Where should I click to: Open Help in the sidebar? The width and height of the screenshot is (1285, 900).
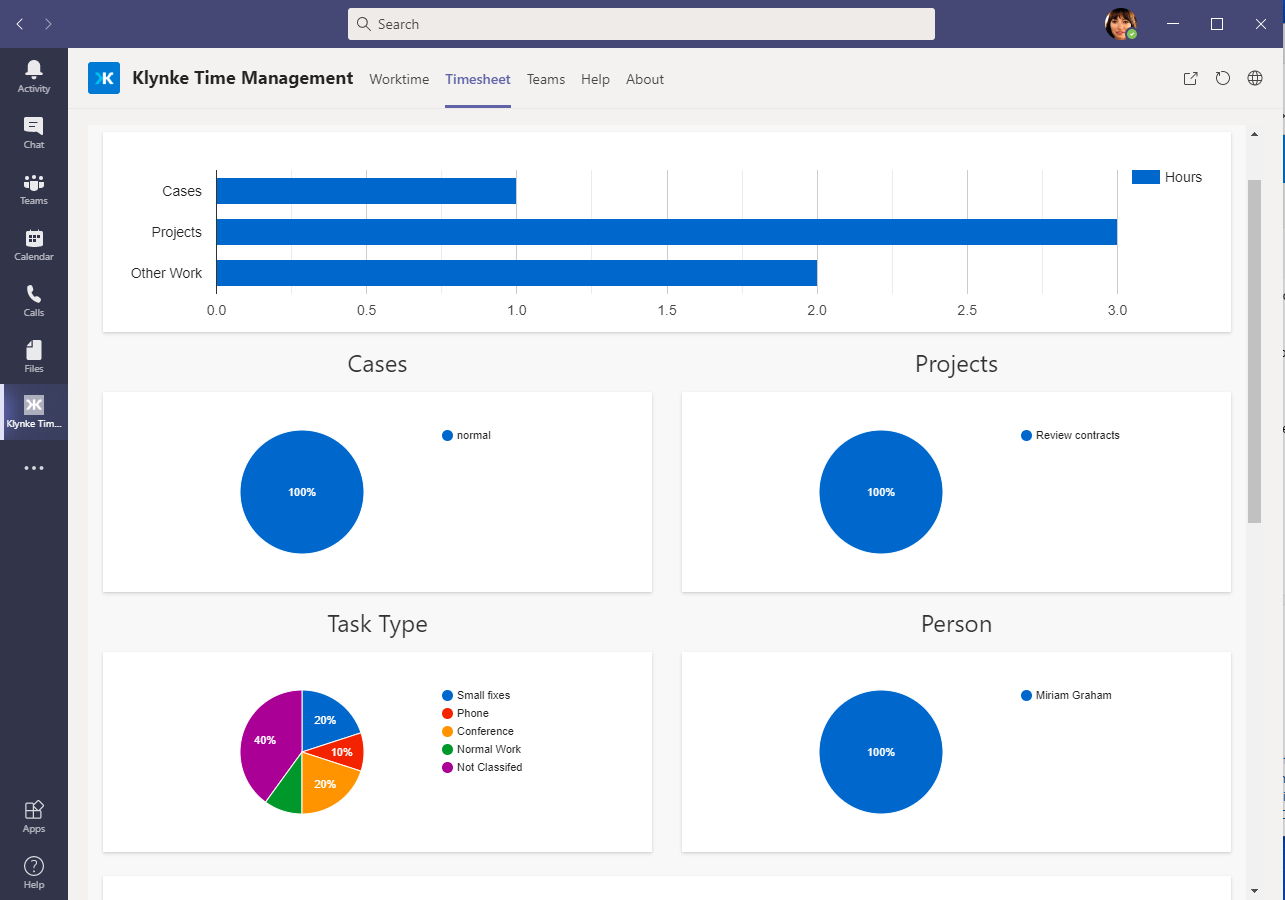(34, 872)
